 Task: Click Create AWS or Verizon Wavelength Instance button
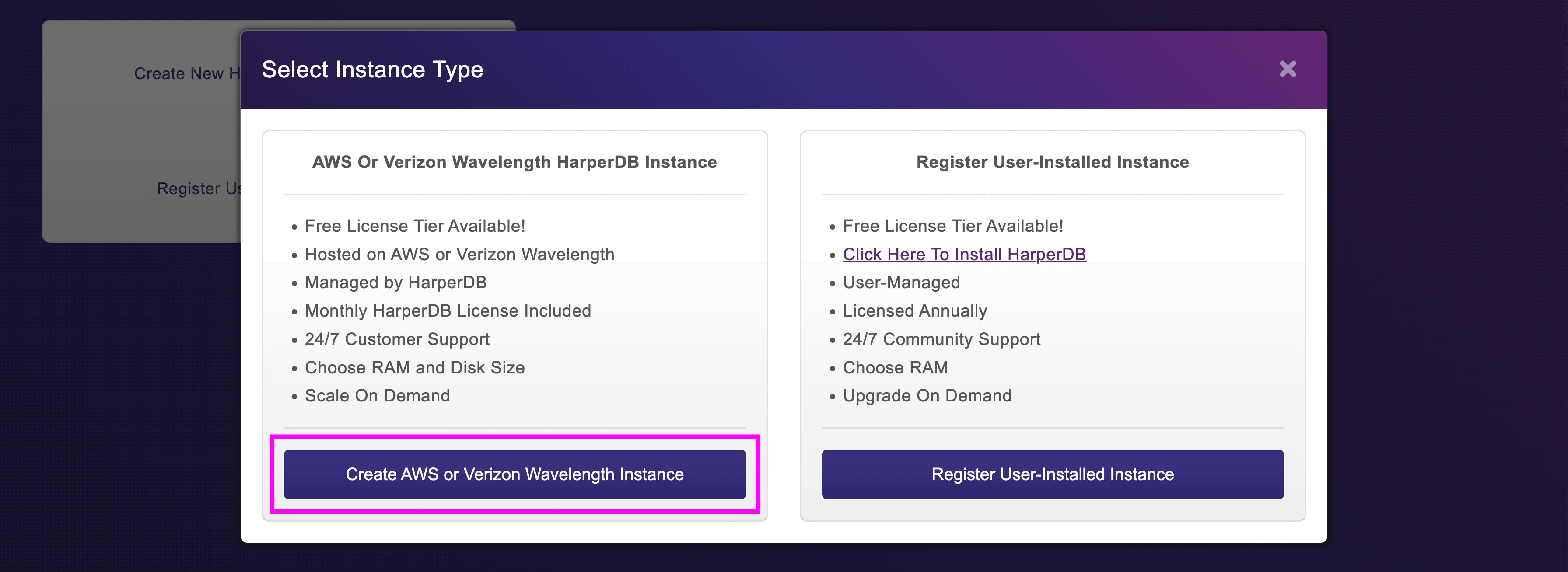pos(514,474)
